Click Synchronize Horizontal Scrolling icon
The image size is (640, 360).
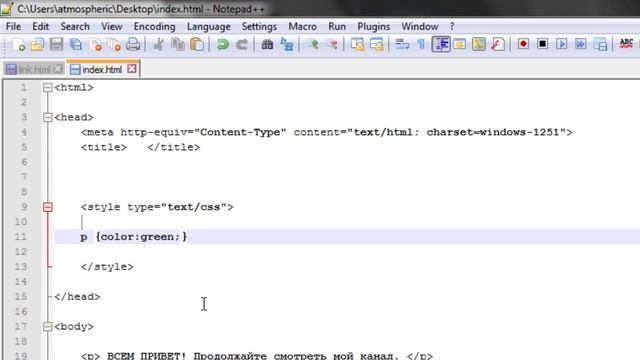[377, 44]
